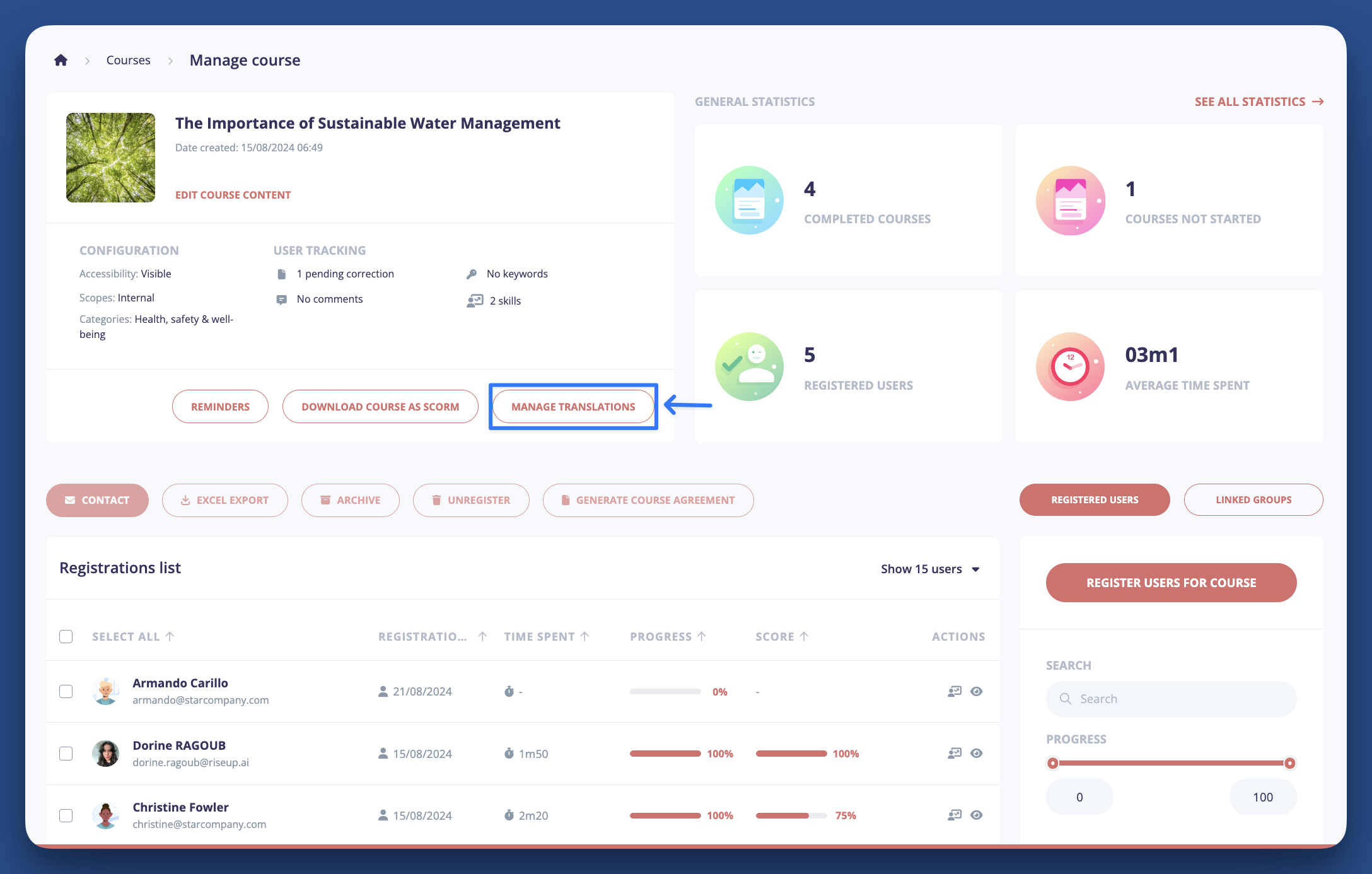
Task: Switch to the Linked Groups tab
Action: pos(1253,499)
